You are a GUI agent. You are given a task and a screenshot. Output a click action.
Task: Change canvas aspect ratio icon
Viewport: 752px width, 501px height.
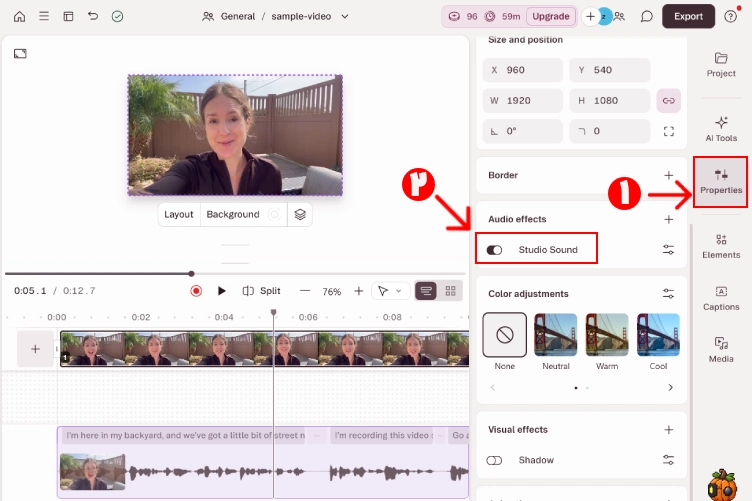(x=20, y=54)
